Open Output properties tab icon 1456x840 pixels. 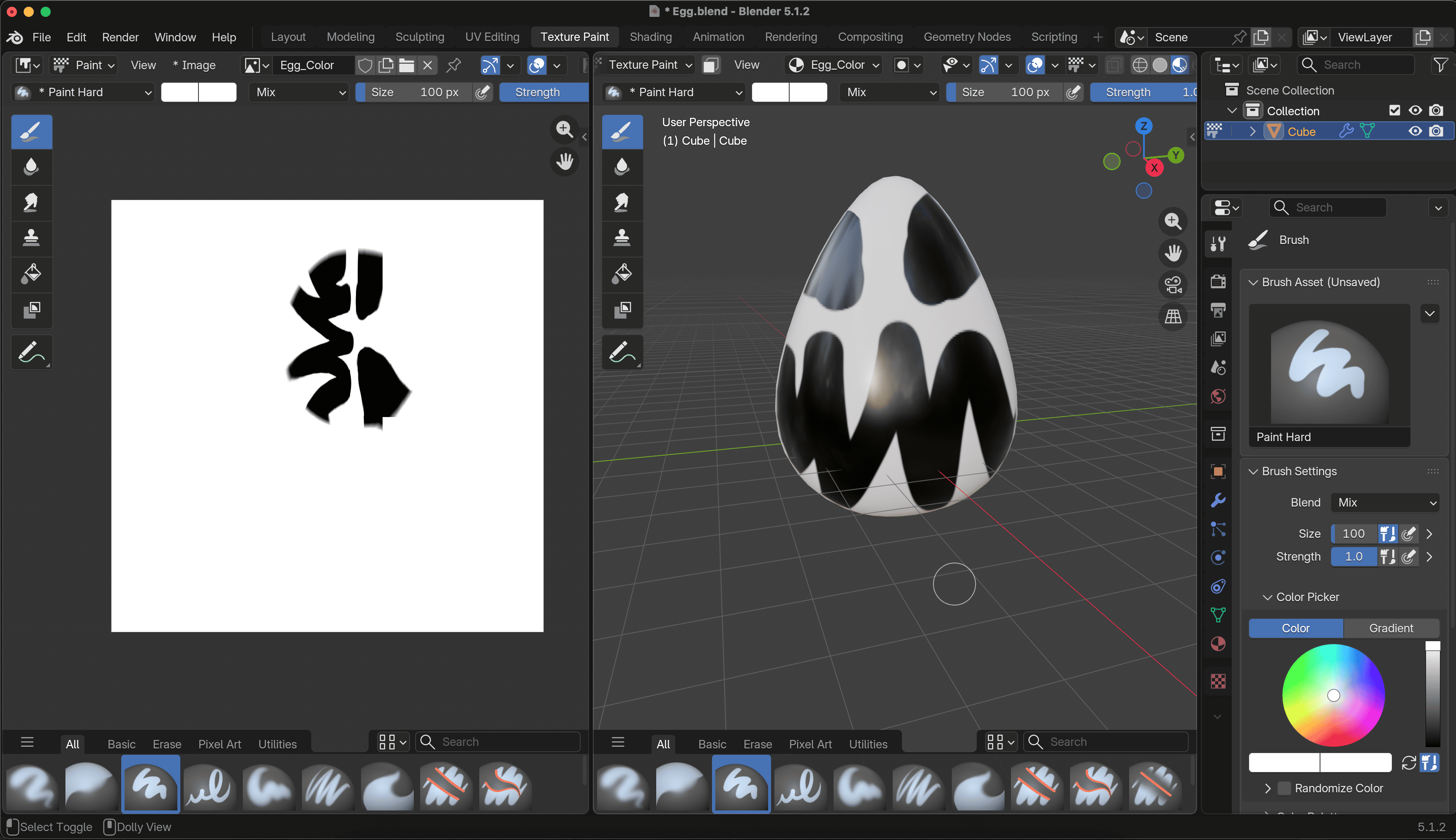pyautogui.click(x=1218, y=310)
